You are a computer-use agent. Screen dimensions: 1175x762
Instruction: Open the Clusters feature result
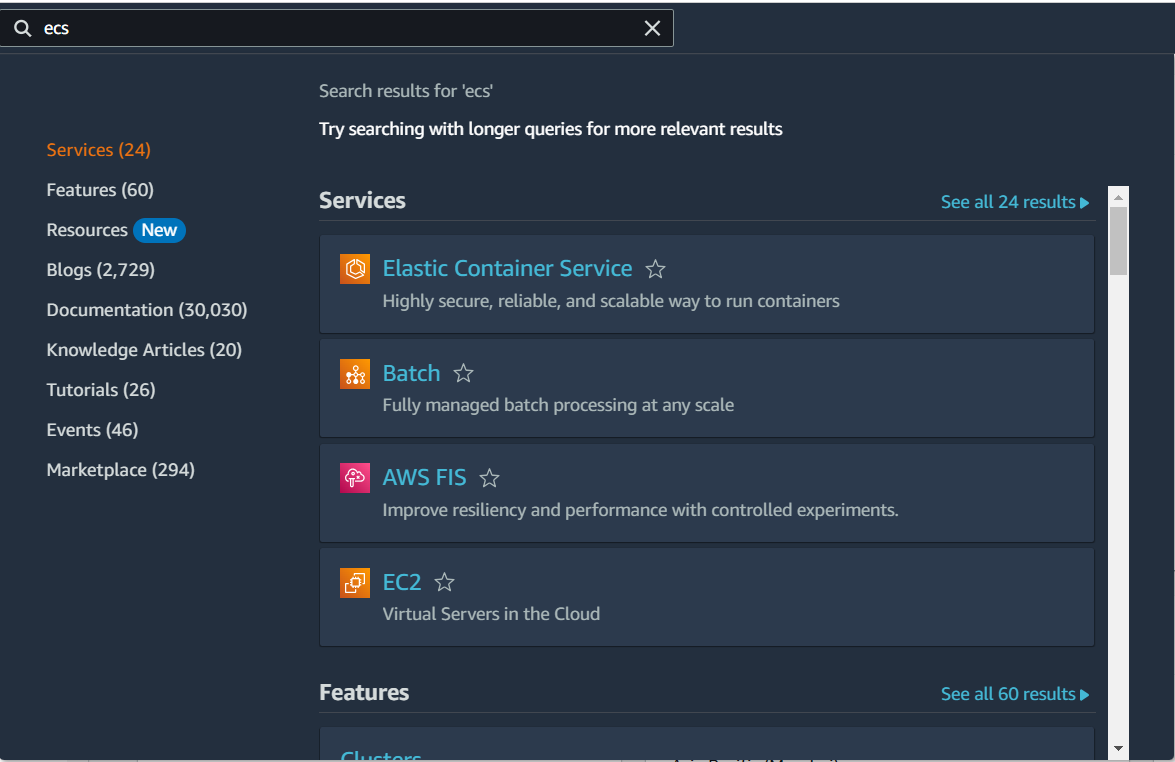coord(380,755)
